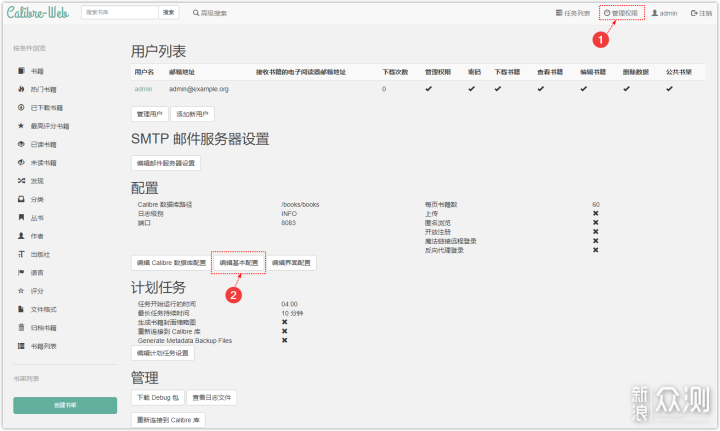Click 编辑邮件服务器设置 button
Image resolution: width=720 pixels, height=431 pixels.
tap(166, 163)
